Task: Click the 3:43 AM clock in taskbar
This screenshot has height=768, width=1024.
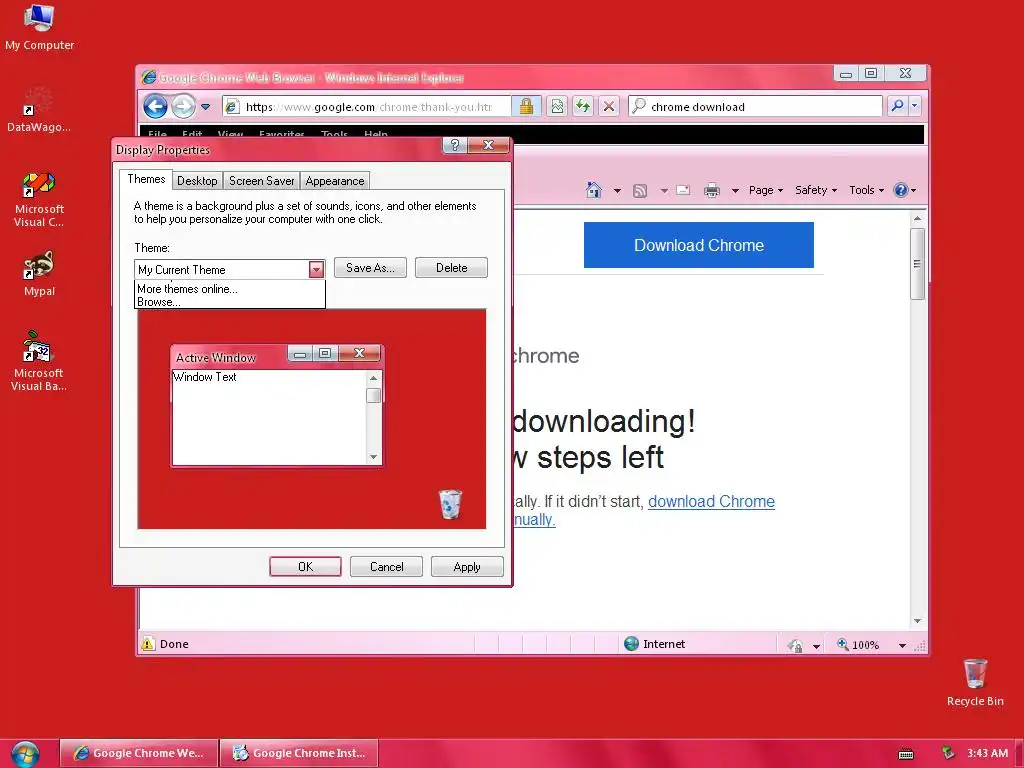Action: [x=987, y=753]
